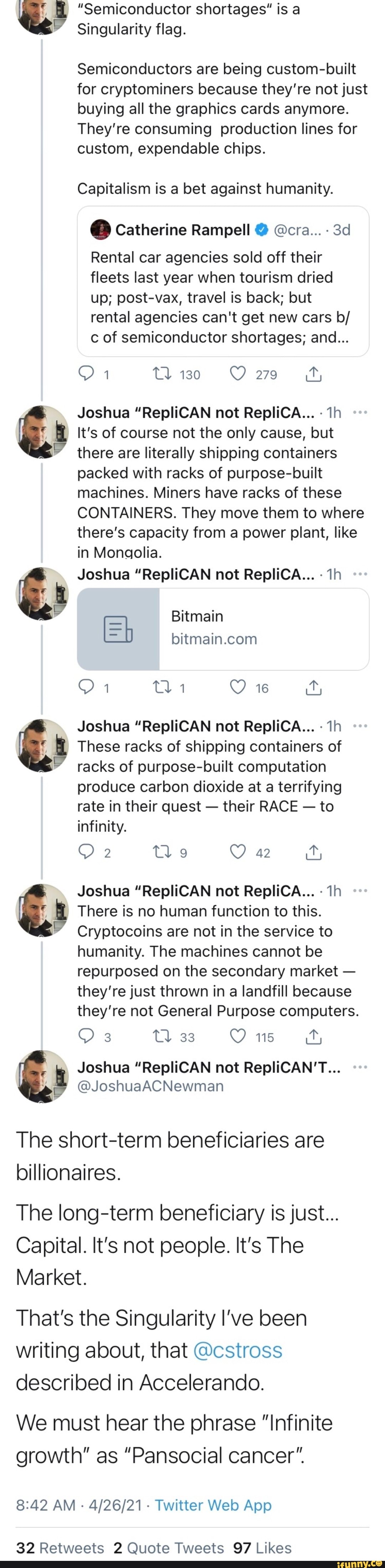Viewport: 385px width, 1568px height.
Task: Retweet the tweet with 33 retweets
Action: tap(163, 1037)
